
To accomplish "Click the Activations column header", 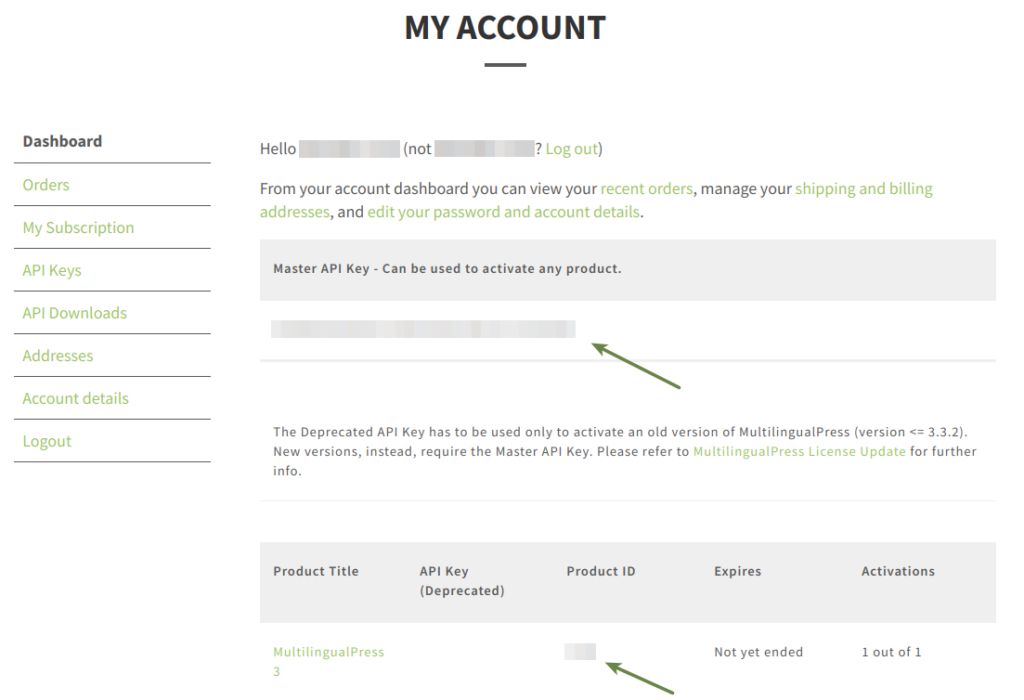I will click(x=898, y=572).
